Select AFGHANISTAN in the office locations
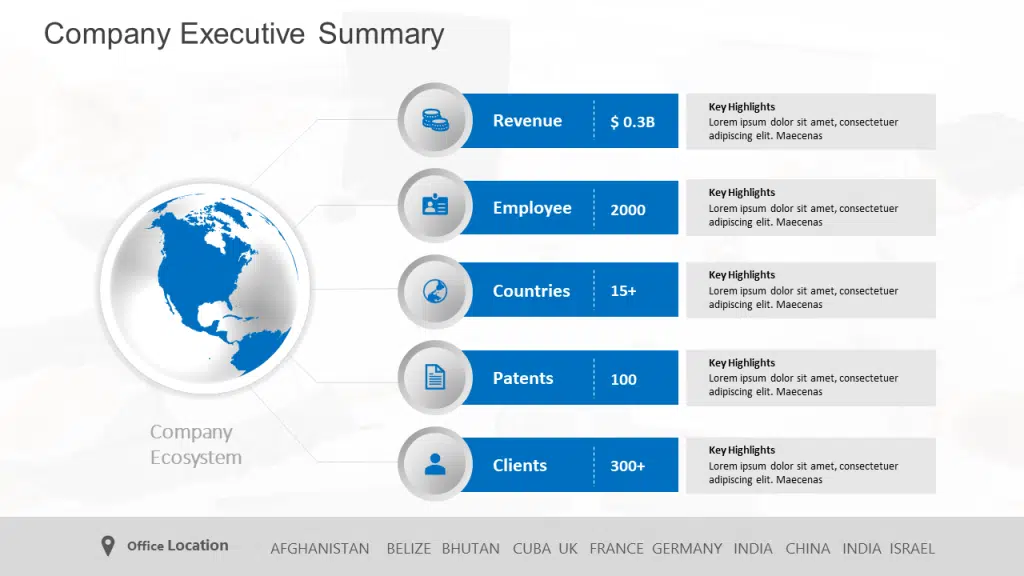This screenshot has height=576, width=1024. click(319, 548)
